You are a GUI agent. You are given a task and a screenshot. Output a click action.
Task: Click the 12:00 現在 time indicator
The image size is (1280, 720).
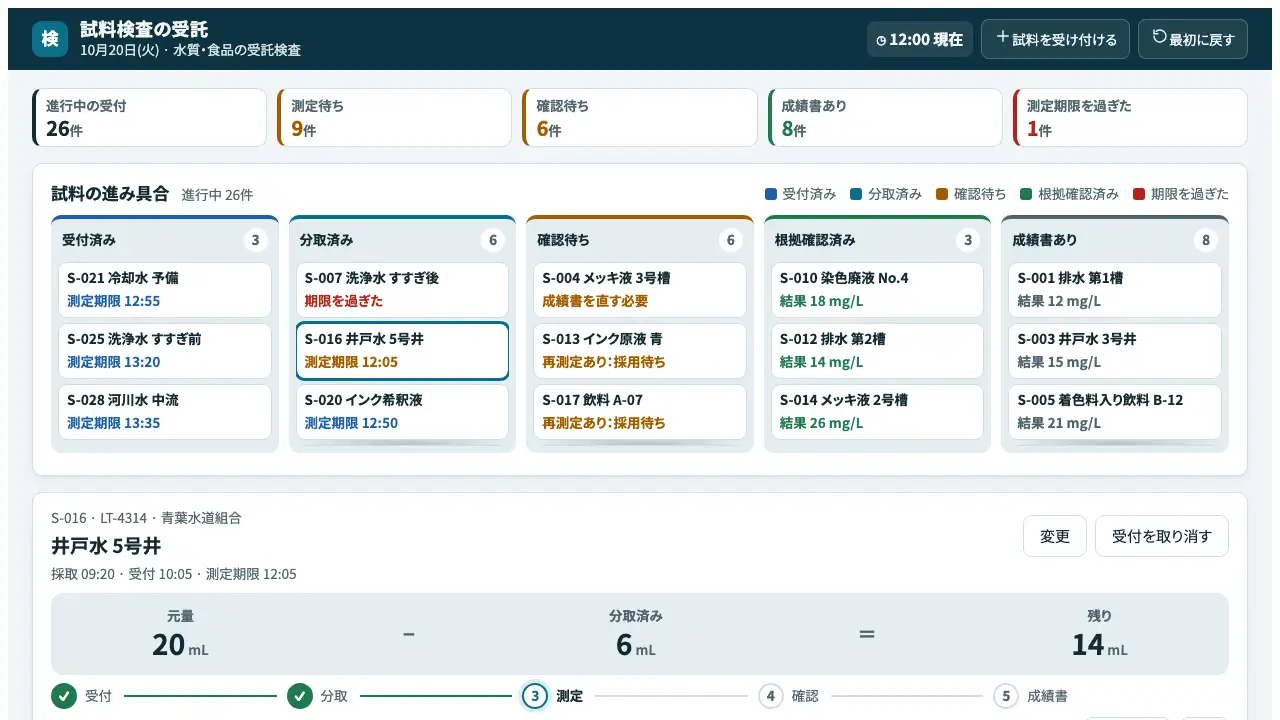click(x=920, y=39)
